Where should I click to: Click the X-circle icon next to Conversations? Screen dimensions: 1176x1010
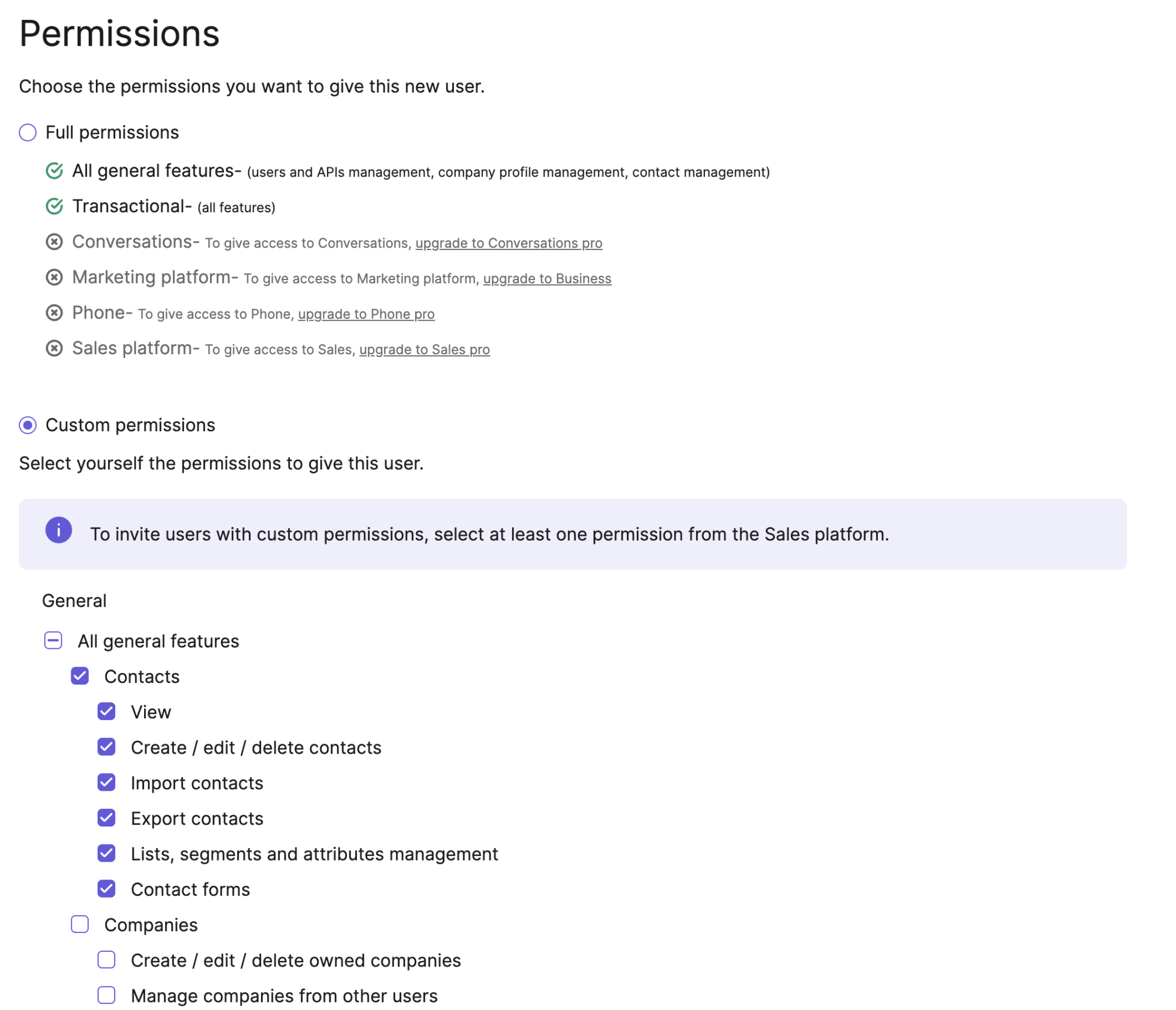pyautogui.click(x=54, y=242)
